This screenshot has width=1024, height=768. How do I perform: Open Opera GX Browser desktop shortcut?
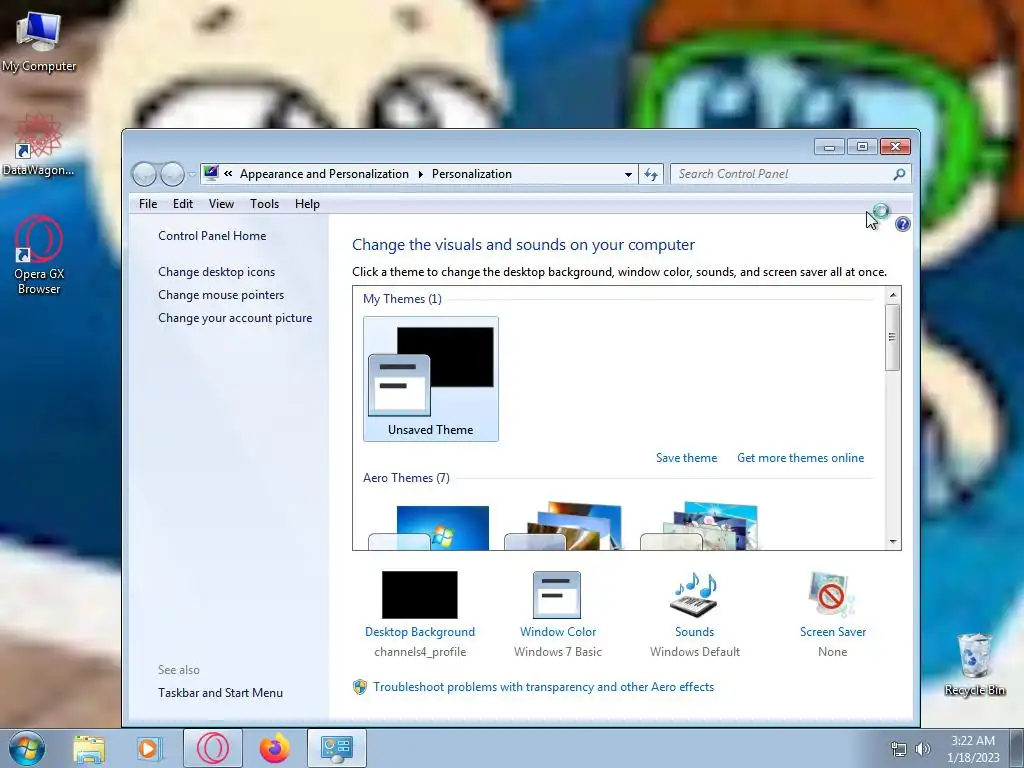39,256
